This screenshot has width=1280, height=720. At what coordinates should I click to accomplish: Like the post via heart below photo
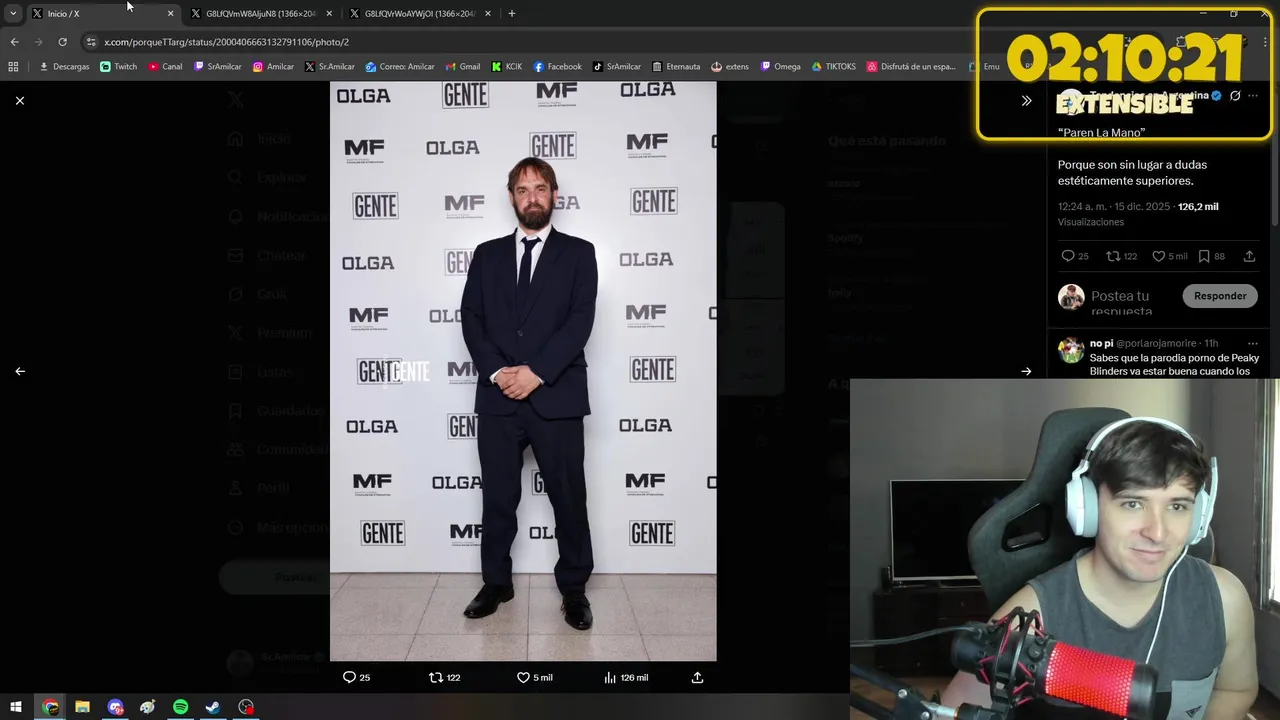click(522, 677)
